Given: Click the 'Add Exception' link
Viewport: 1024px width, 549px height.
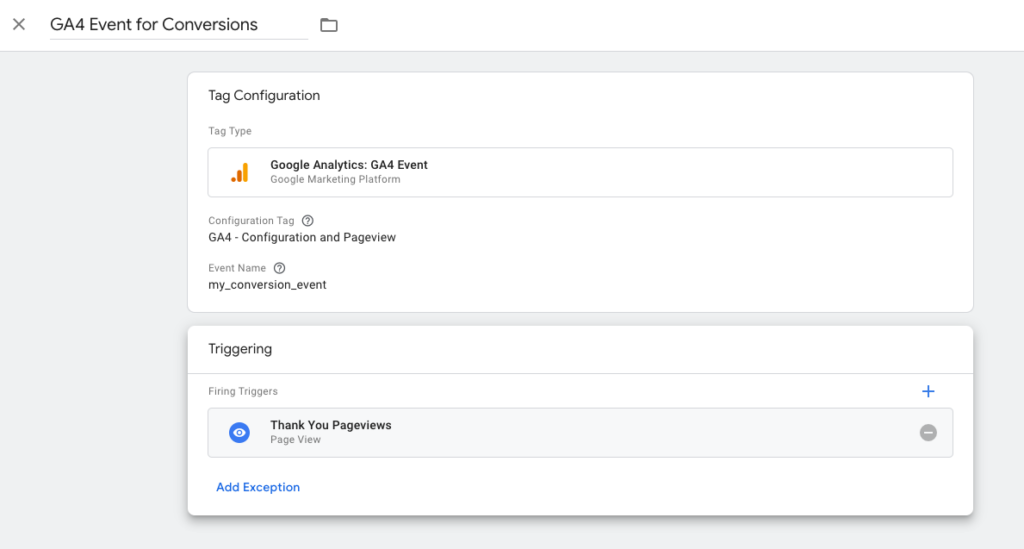Looking at the screenshot, I should click(258, 487).
